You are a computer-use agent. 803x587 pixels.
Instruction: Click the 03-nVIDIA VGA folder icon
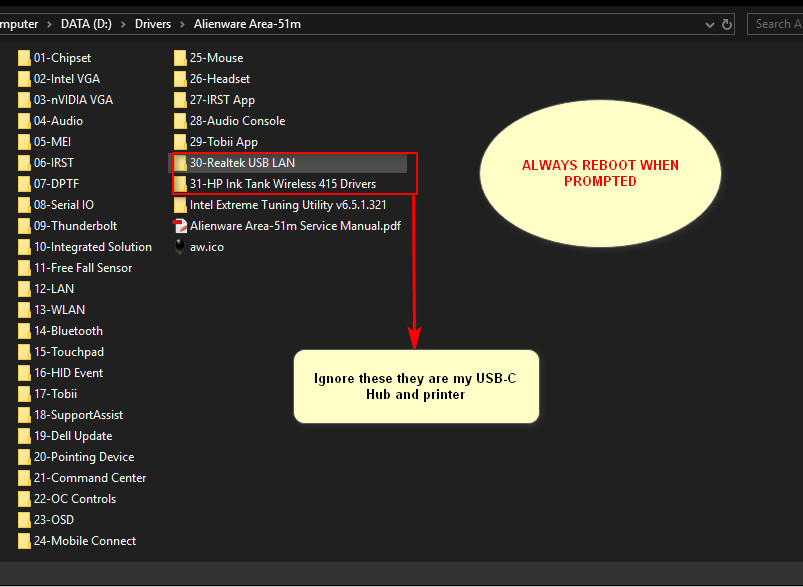tap(24, 100)
